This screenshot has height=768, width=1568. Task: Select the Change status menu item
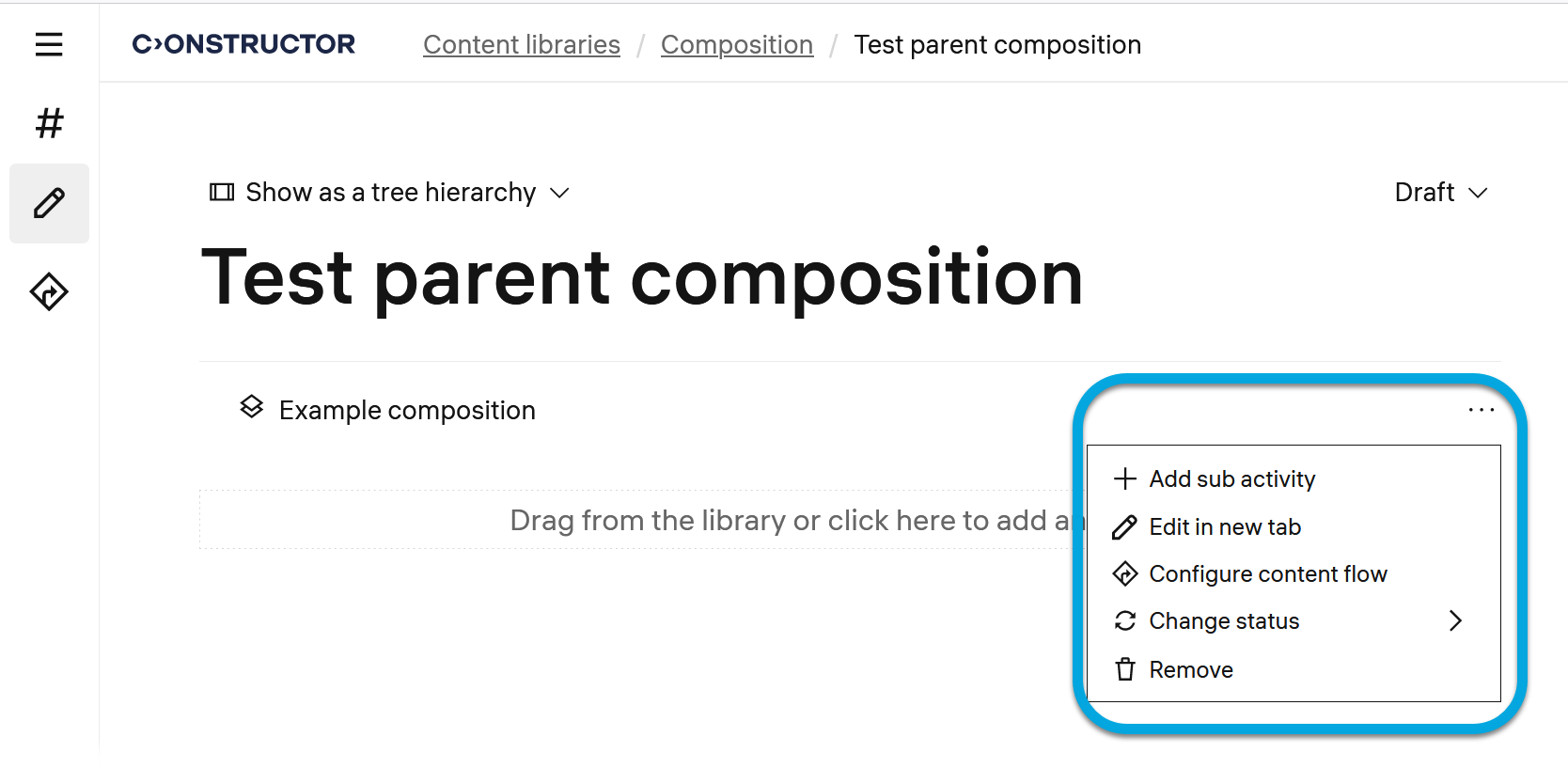[x=1224, y=621]
